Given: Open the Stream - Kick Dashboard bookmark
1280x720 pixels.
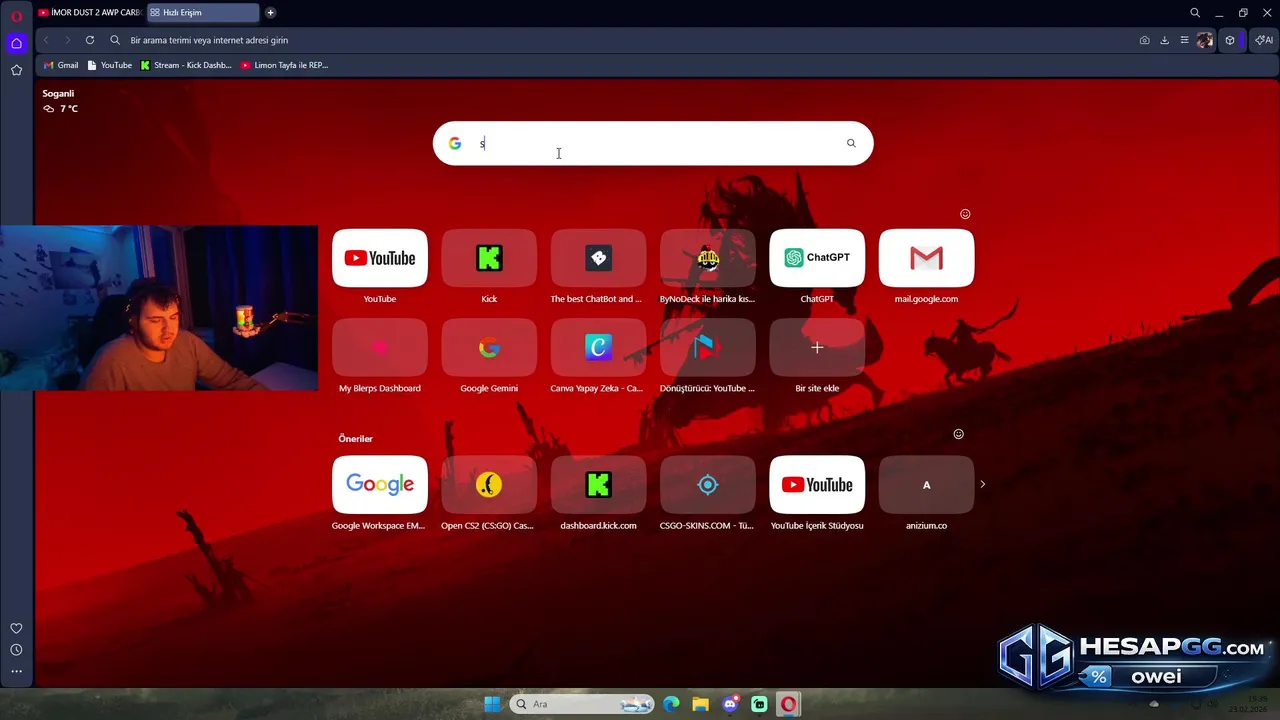Looking at the screenshot, I should coord(186,65).
